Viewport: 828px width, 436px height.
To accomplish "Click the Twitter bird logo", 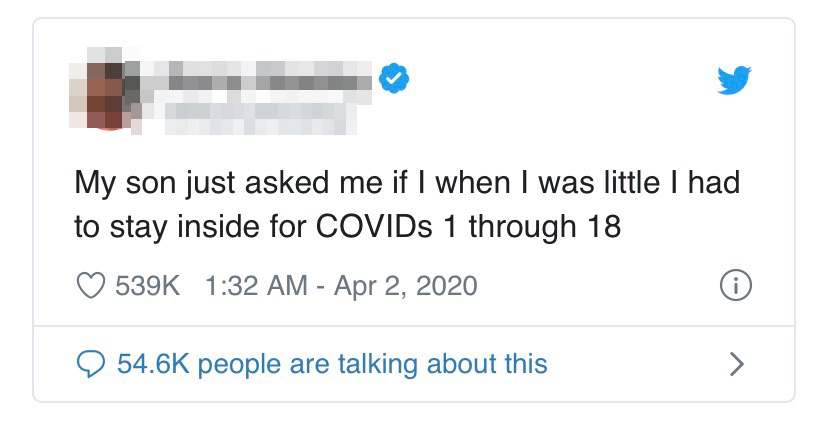I will [733, 80].
